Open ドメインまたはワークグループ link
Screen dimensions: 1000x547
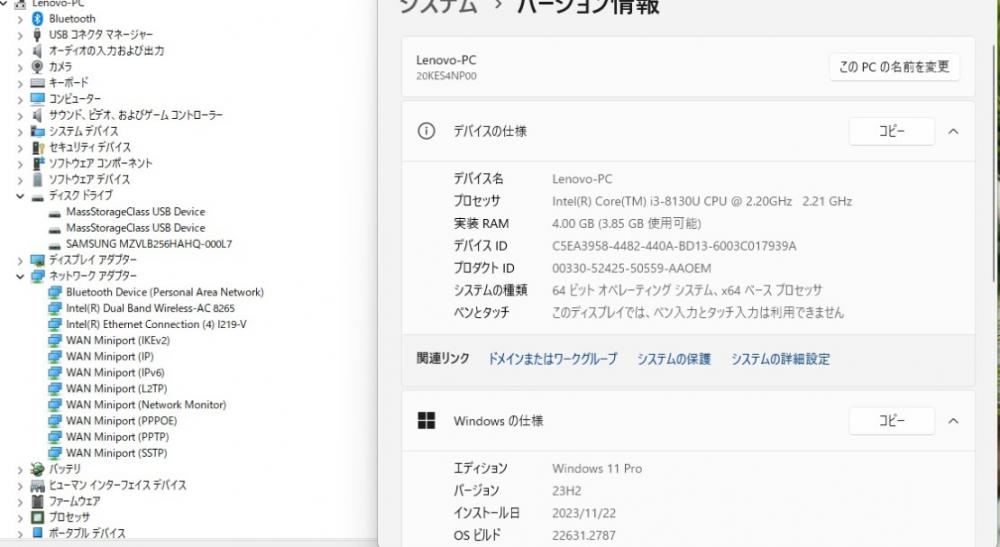point(552,359)
